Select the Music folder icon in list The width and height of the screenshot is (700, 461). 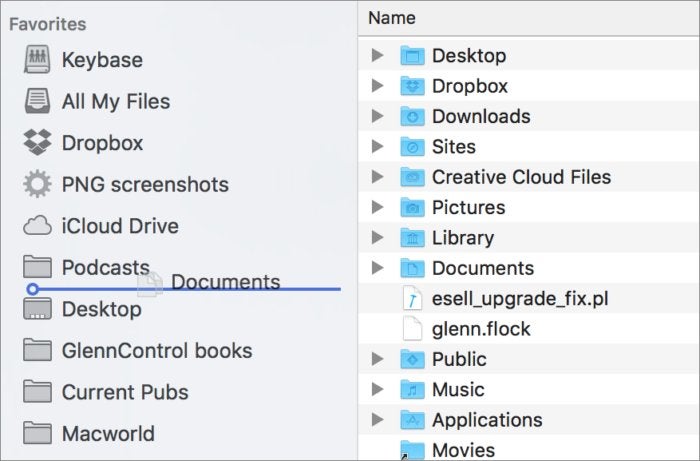(x=412, y=390)
